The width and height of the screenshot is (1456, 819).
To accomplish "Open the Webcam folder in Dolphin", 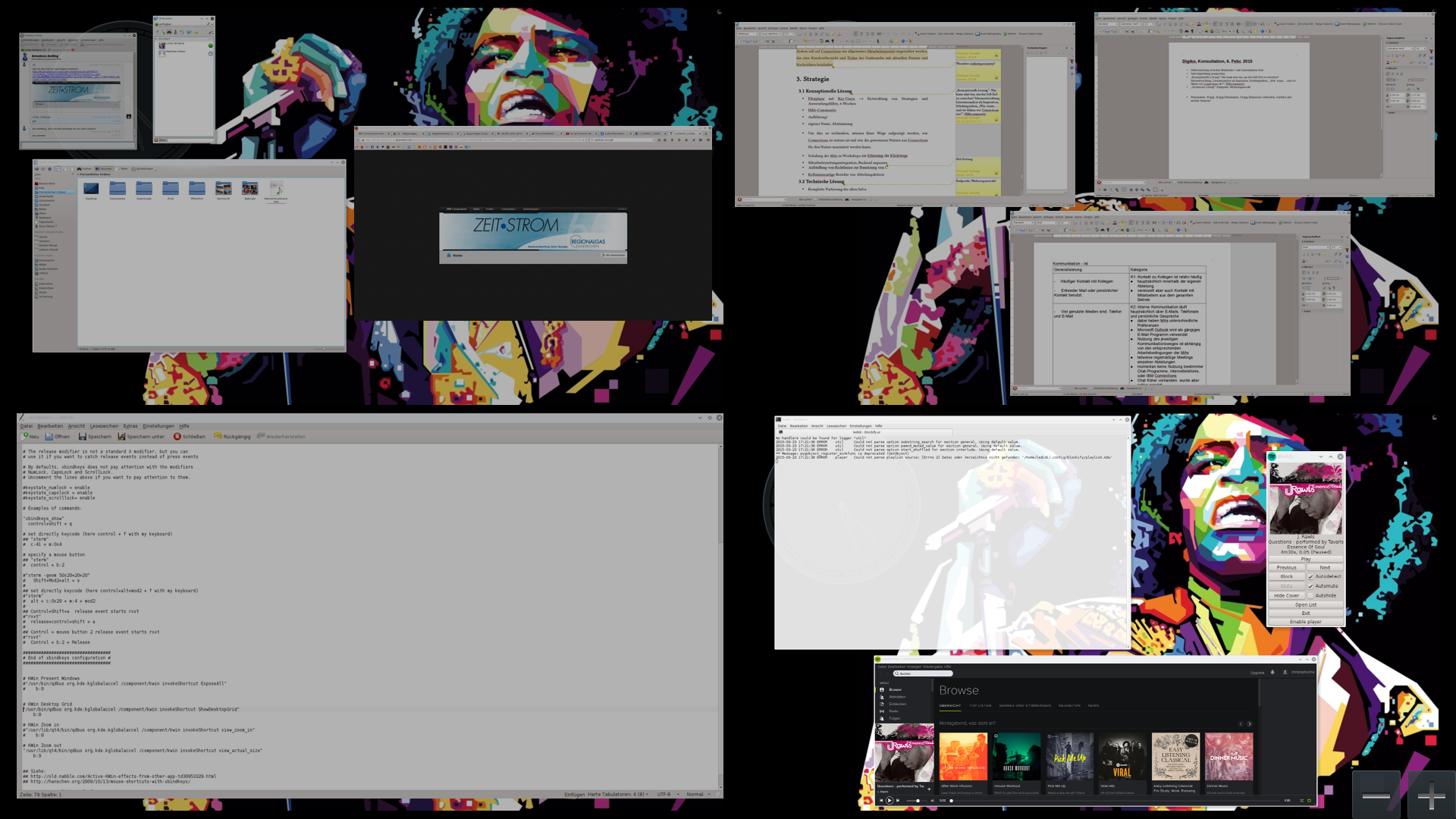I will pyautogui.click(x=250, y=190).
